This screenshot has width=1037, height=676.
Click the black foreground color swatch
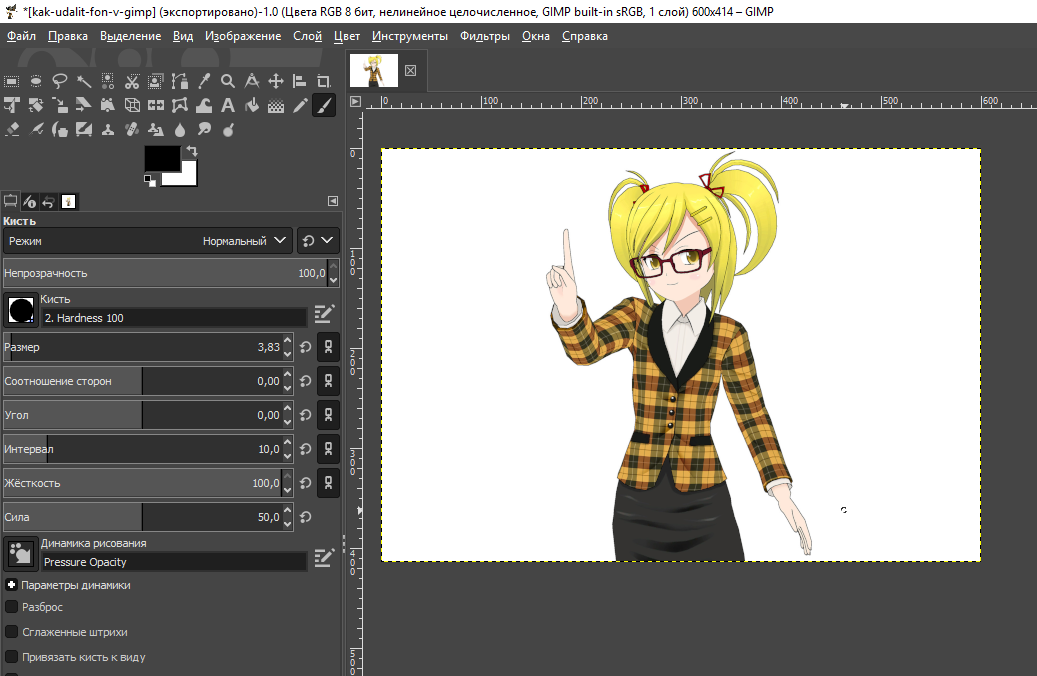162,159
